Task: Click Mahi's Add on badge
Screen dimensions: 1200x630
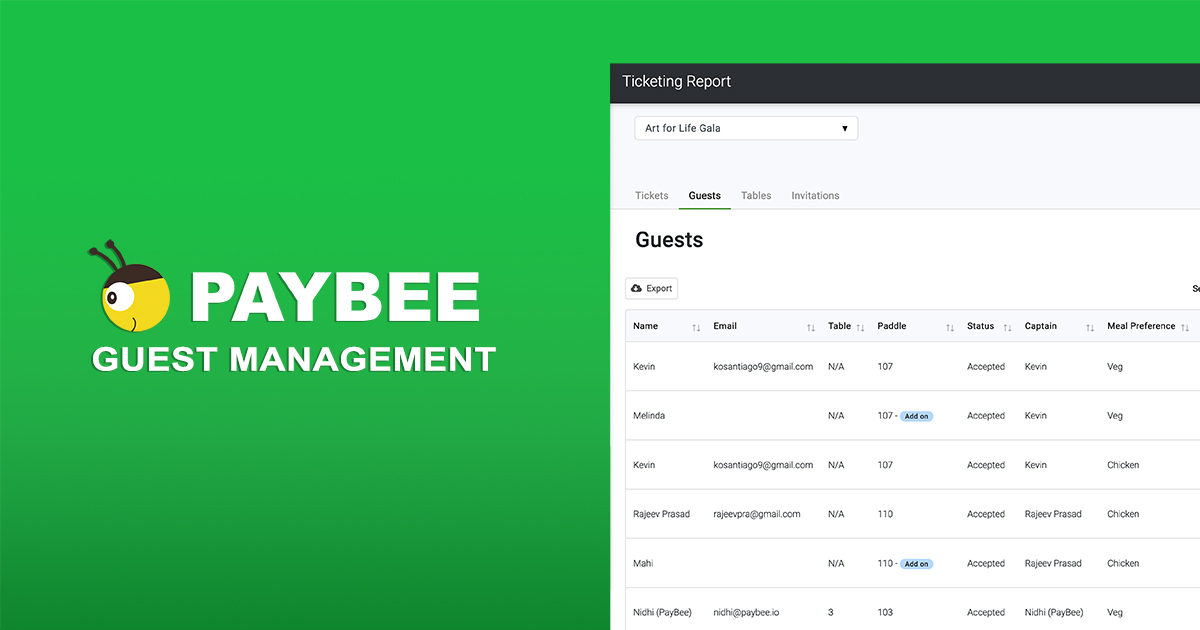Action: [x=915, y=563]
